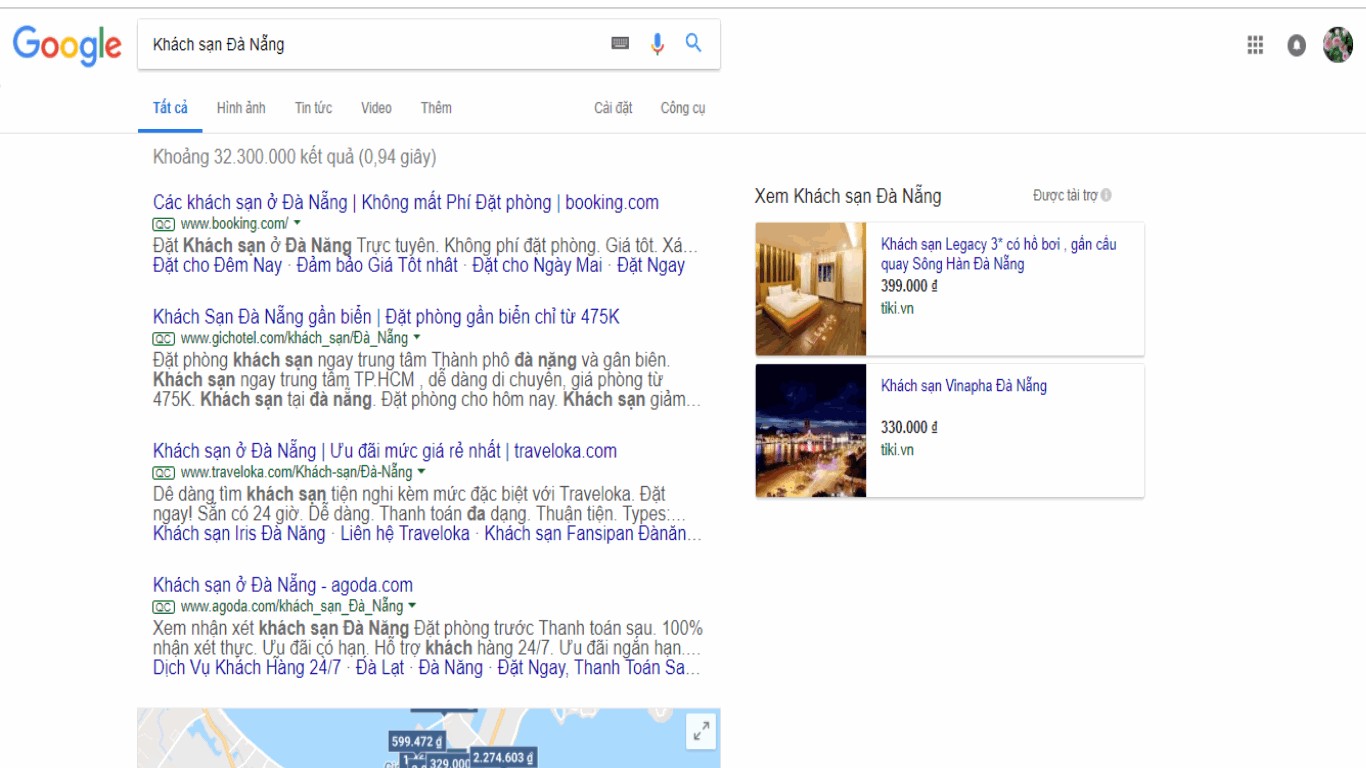Open the Thêm menu
Screen dimensions: 1366x768
coord(436,108)
